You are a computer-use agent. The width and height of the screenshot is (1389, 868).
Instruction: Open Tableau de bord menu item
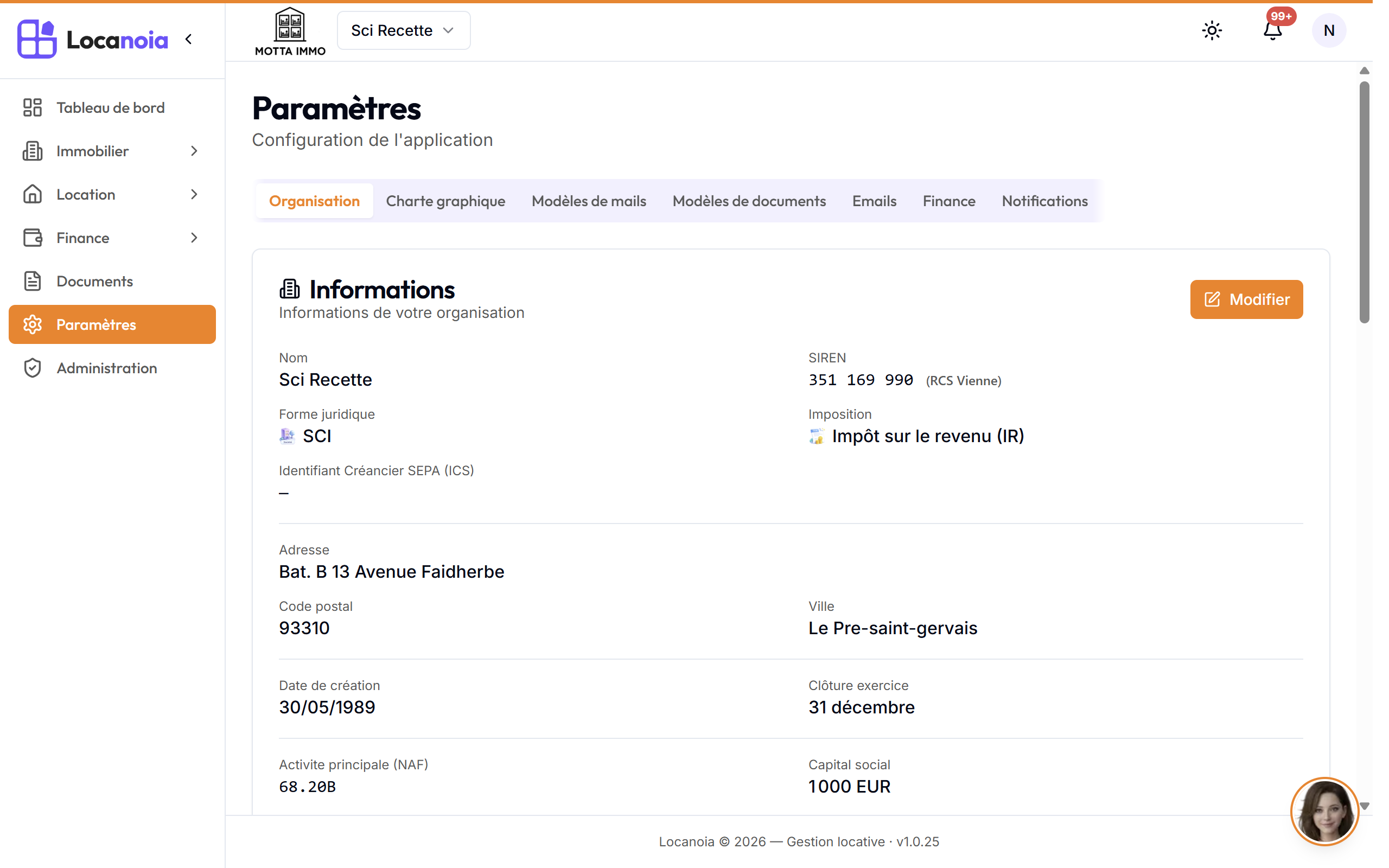(112, 107)
